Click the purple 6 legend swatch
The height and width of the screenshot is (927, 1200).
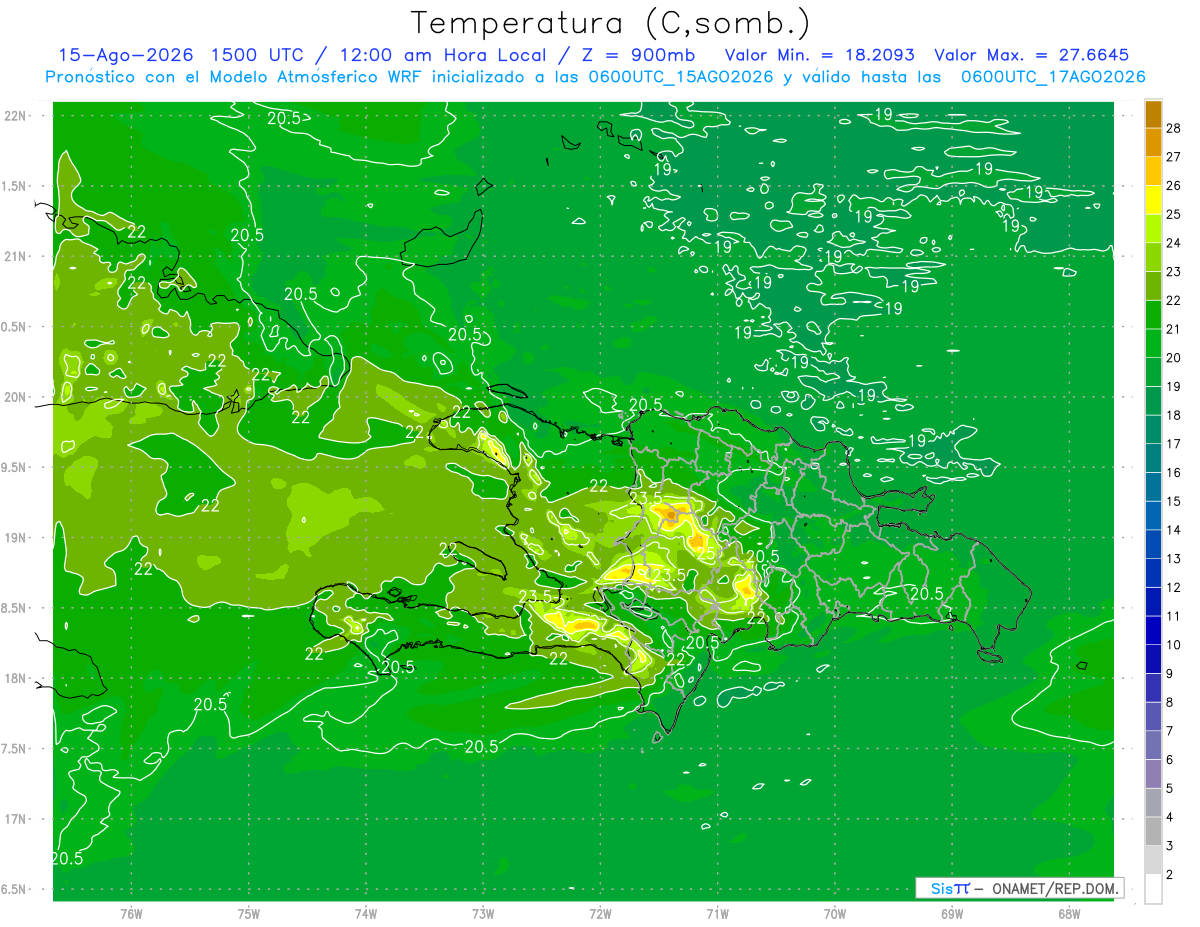pyautogui.click(x=1153, y=745)
